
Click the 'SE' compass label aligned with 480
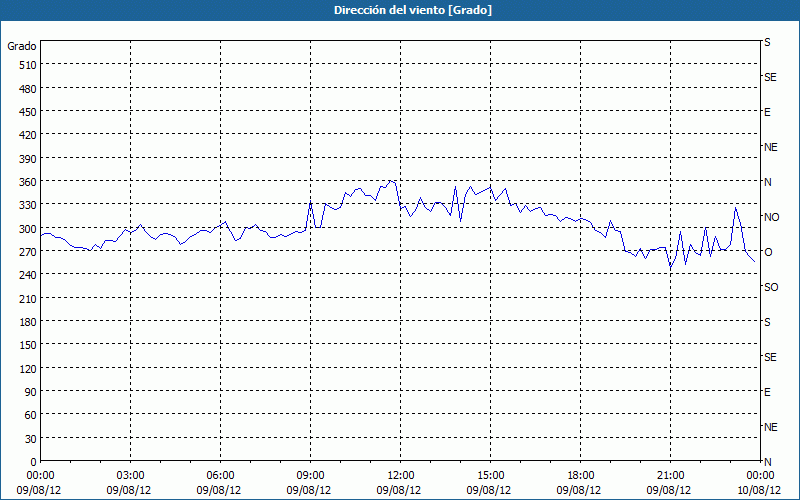click(x=770, y=77)
